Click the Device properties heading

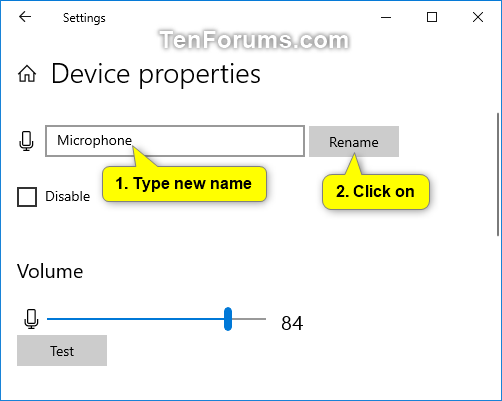pyautogui.click(x=156, y=74)
